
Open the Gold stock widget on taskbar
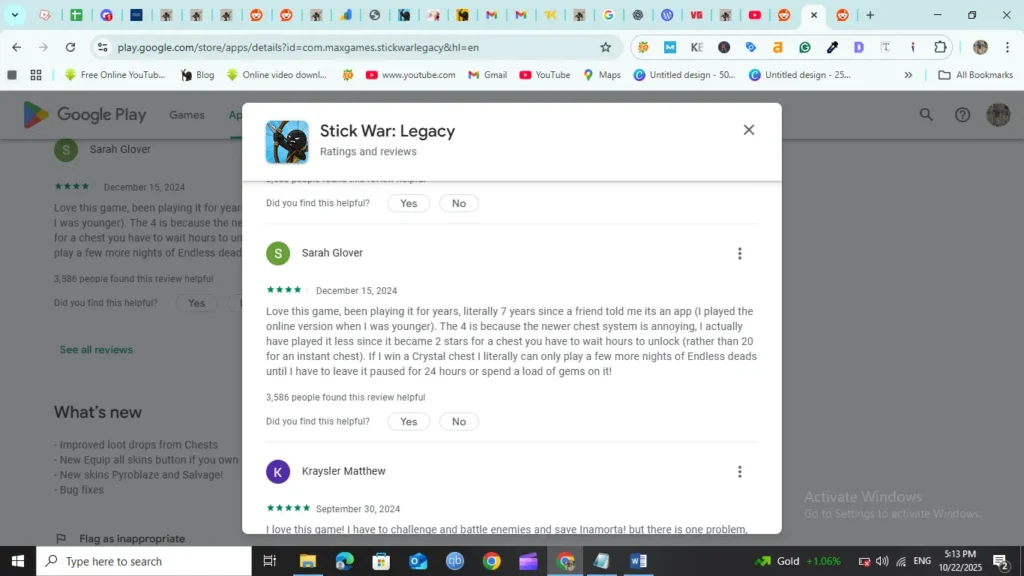tap(797, 561)
